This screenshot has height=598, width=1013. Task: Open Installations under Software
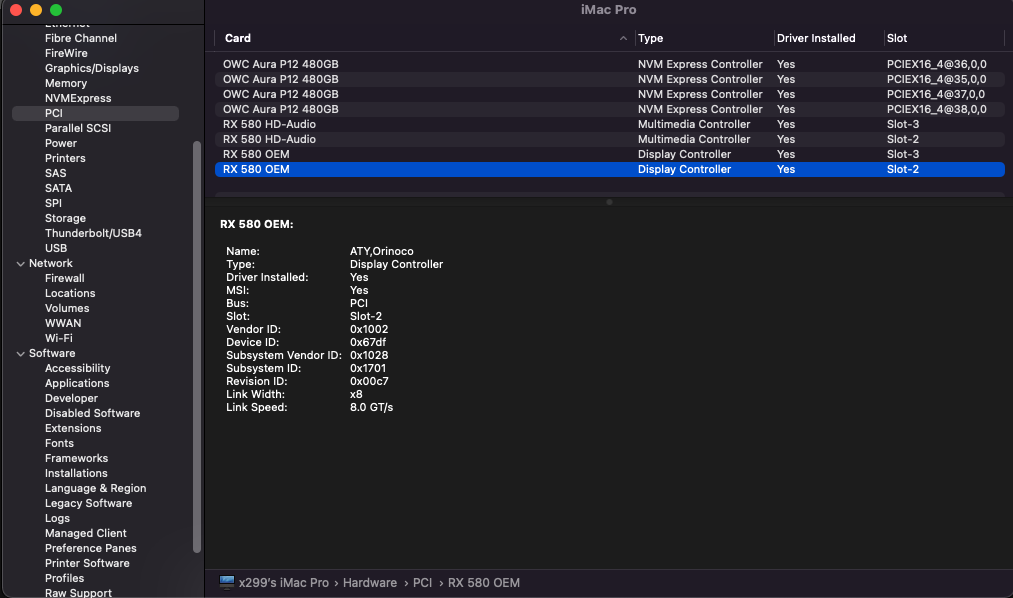pyautogui.click(x=76, y=473)
